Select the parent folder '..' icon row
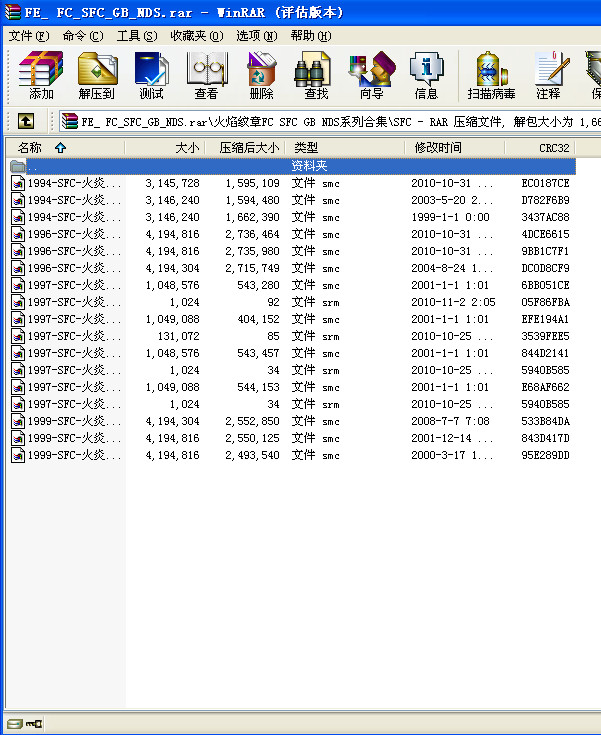Image resolution: width=601 pixels, height=735 pixels. click(x=18, y=166)
